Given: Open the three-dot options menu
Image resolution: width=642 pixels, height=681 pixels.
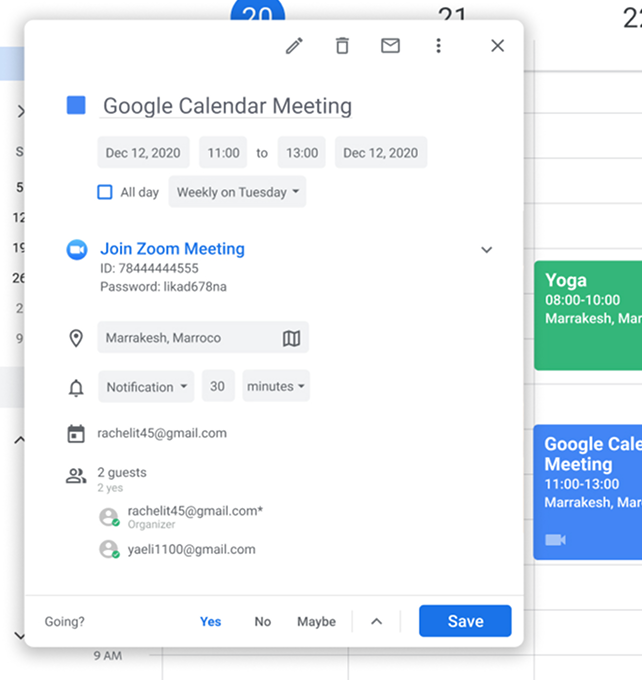Looking at the screenshot, I should click(x=438, y=46).
